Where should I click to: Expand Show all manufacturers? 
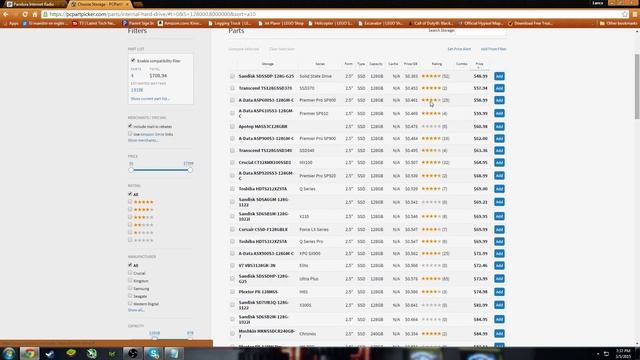pyautogui.click(x=136, y=310)
